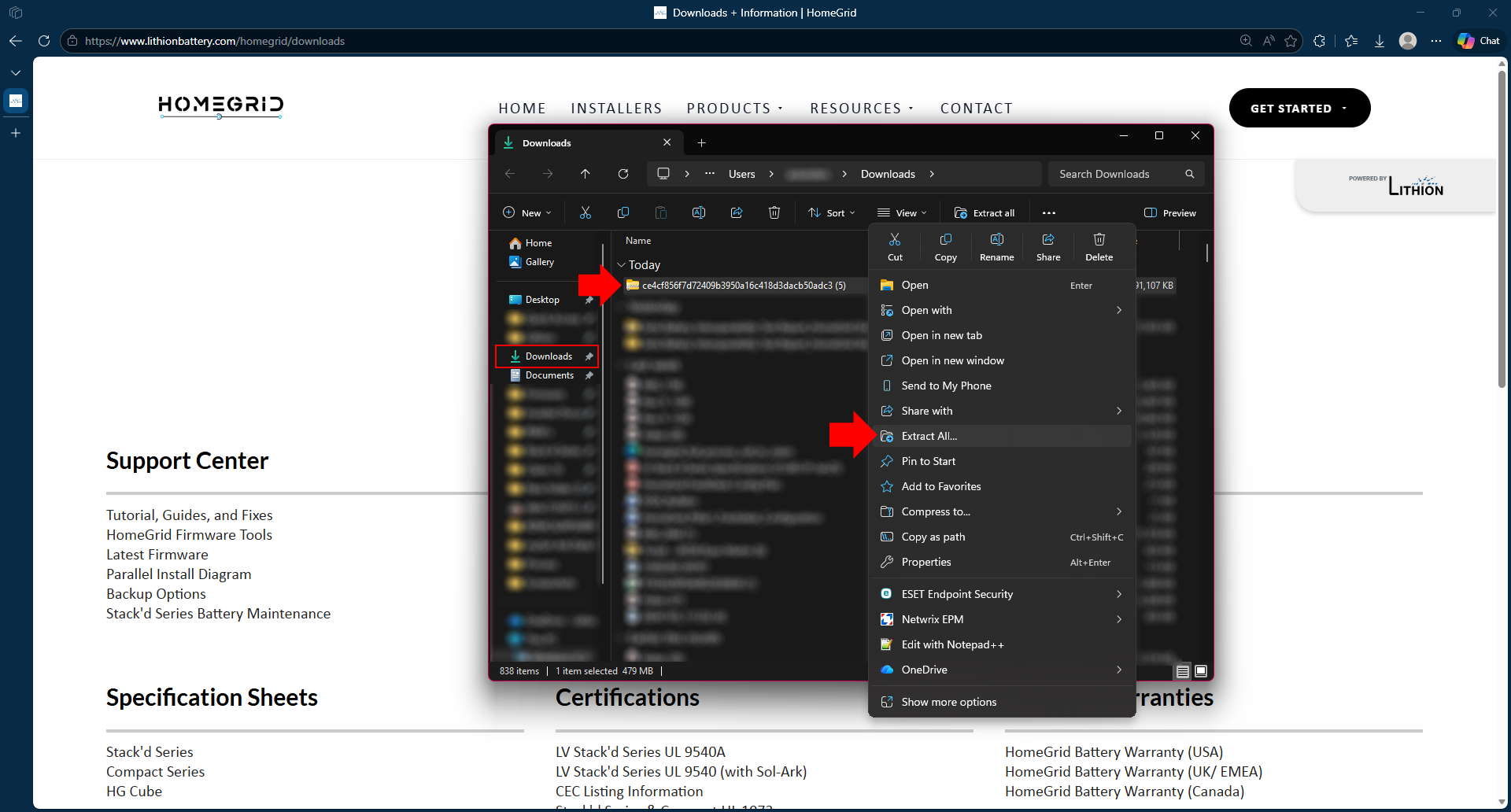Image resolution: width=1511 pixels, height=812 pixels.
Task: Select Extract All... from context menu
Action: (x=1002, y=436)
